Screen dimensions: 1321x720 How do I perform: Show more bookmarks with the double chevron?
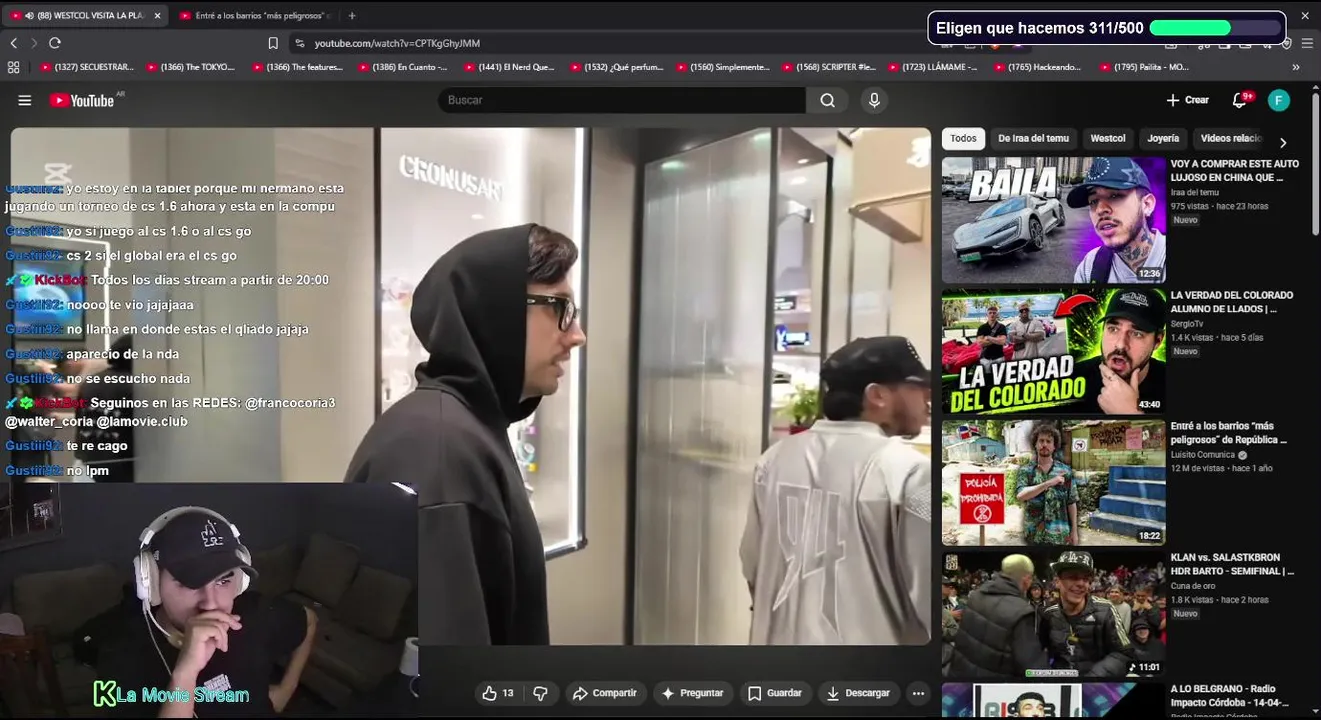coord(1296,67)
